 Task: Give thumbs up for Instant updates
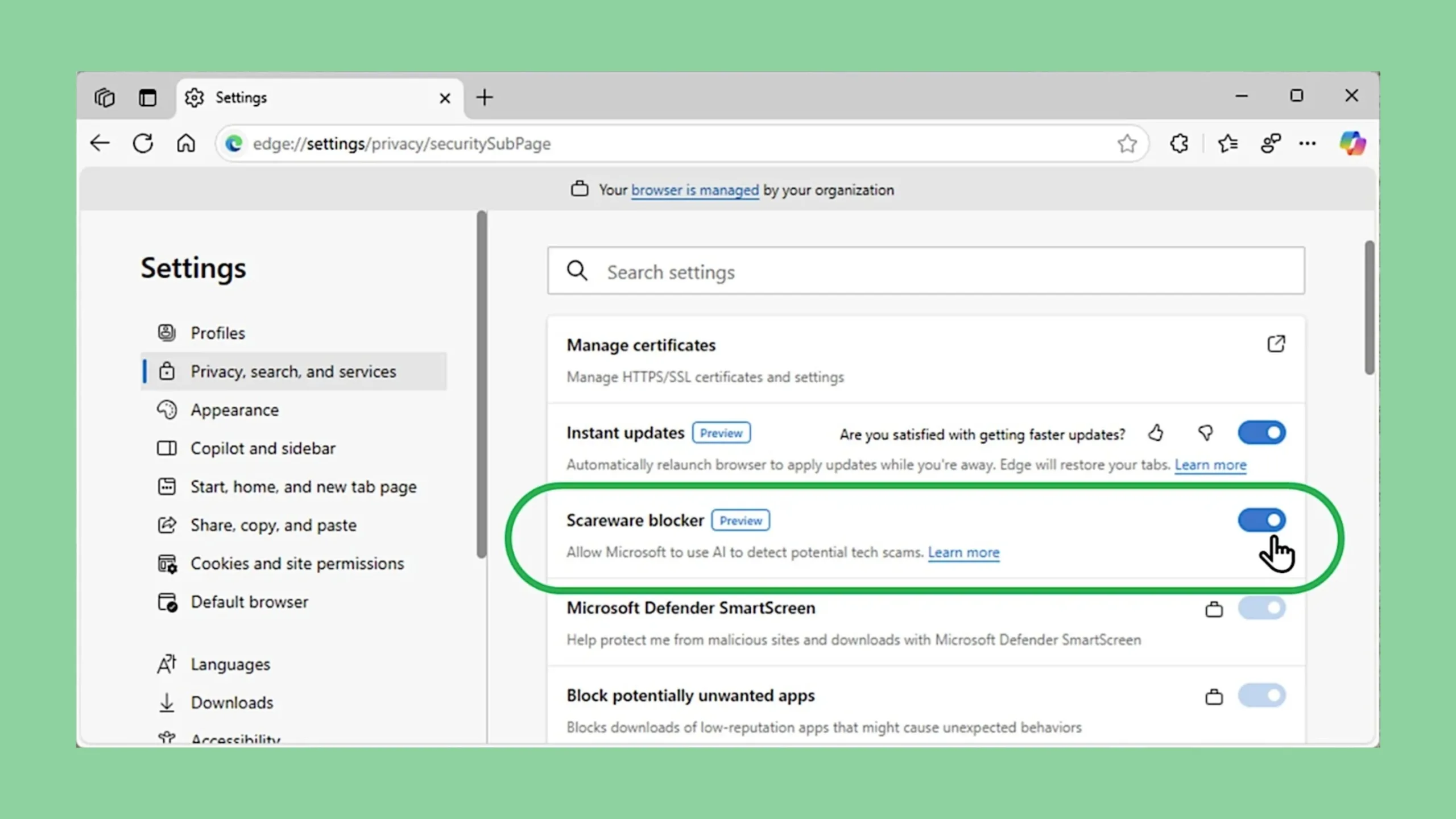1155,433
